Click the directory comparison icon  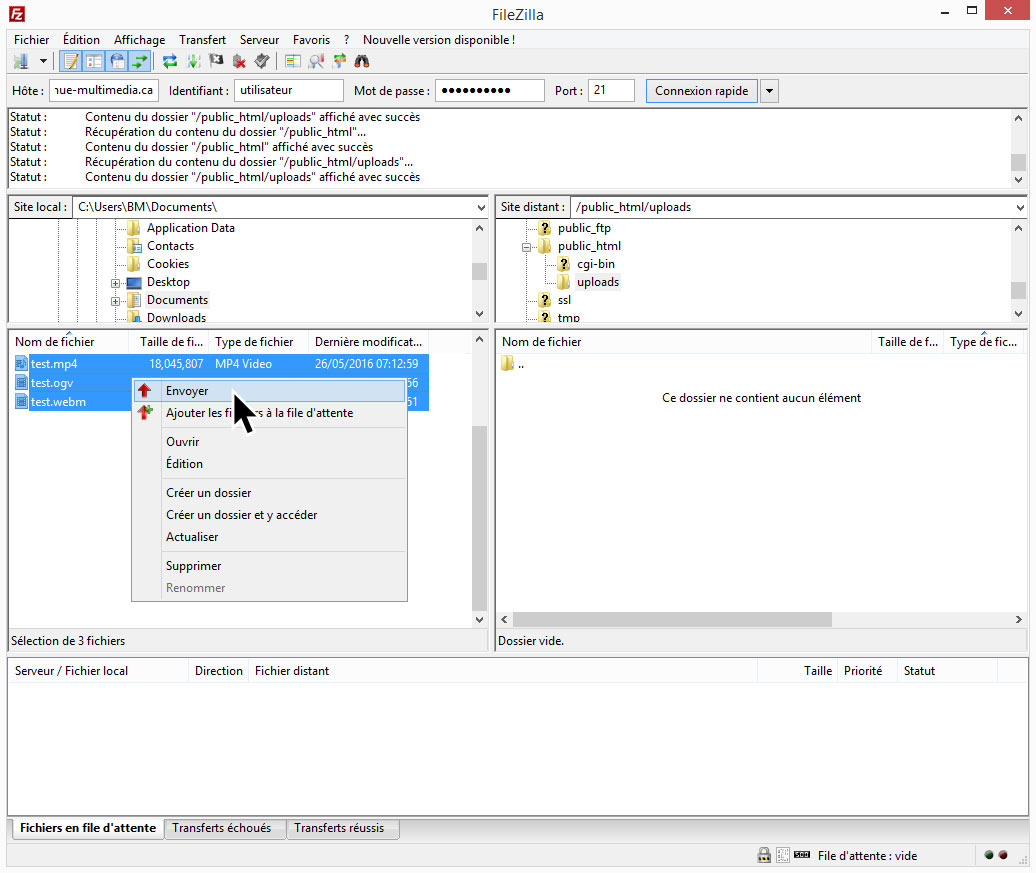coord(316,62)
